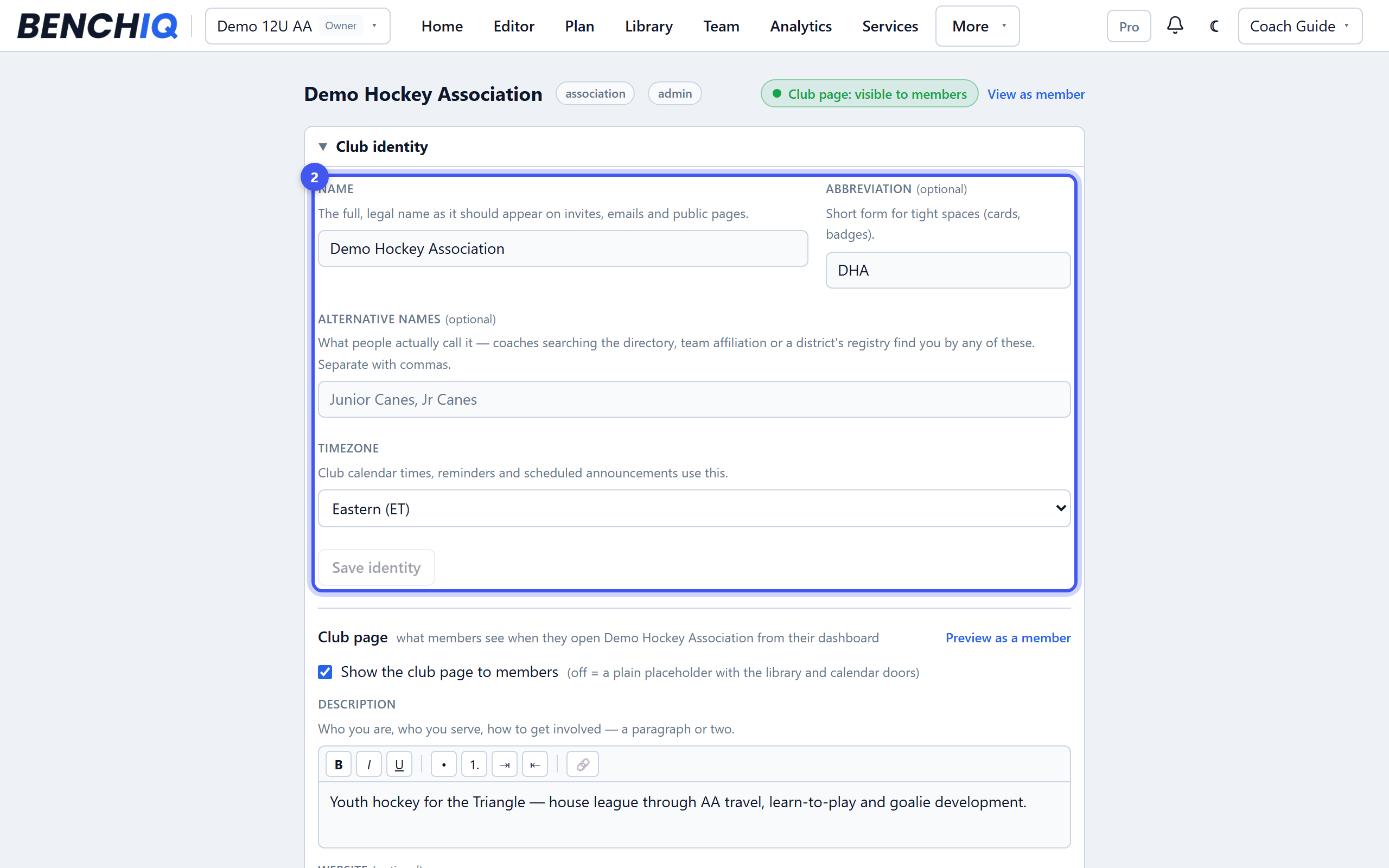Image resolution: width=1389 pixels, height=868 pixels.
Task: Insert link in description editor
Action: [x=583, y=764]
